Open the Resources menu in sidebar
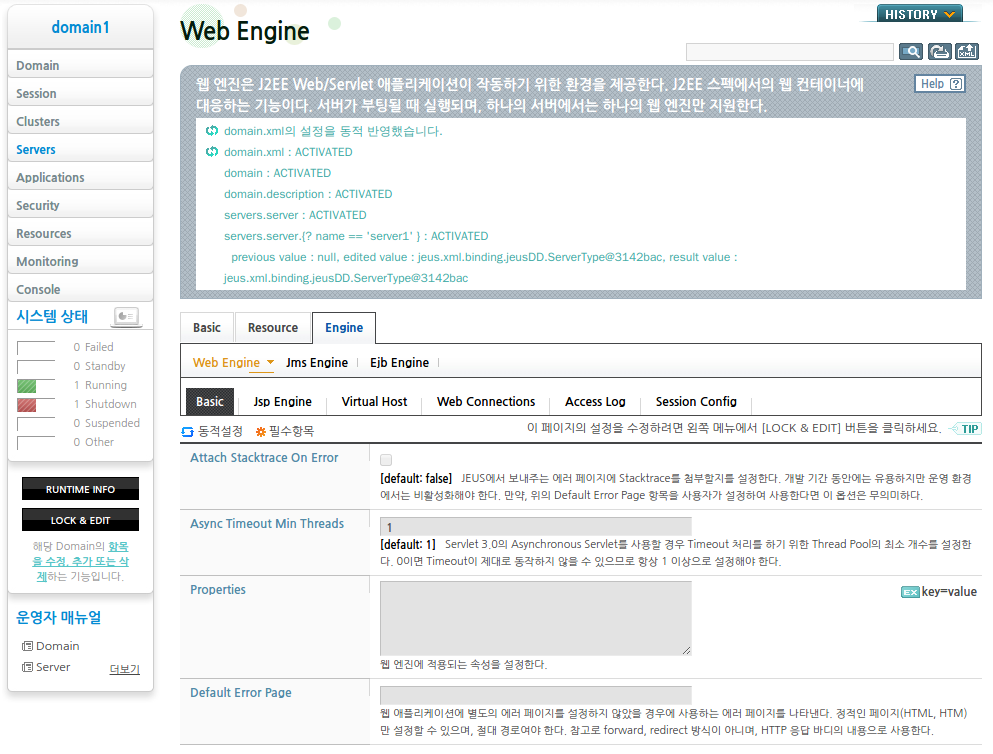Viewport: 993px width, 754px height. 80,233
